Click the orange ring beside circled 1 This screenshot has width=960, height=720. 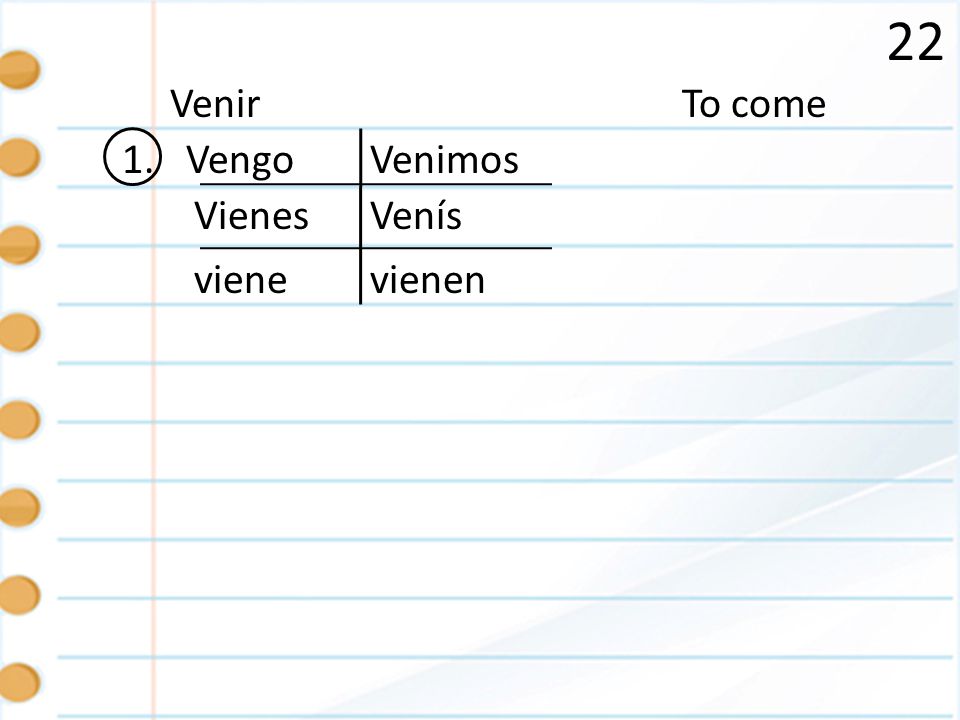click(x=20, y=157)
